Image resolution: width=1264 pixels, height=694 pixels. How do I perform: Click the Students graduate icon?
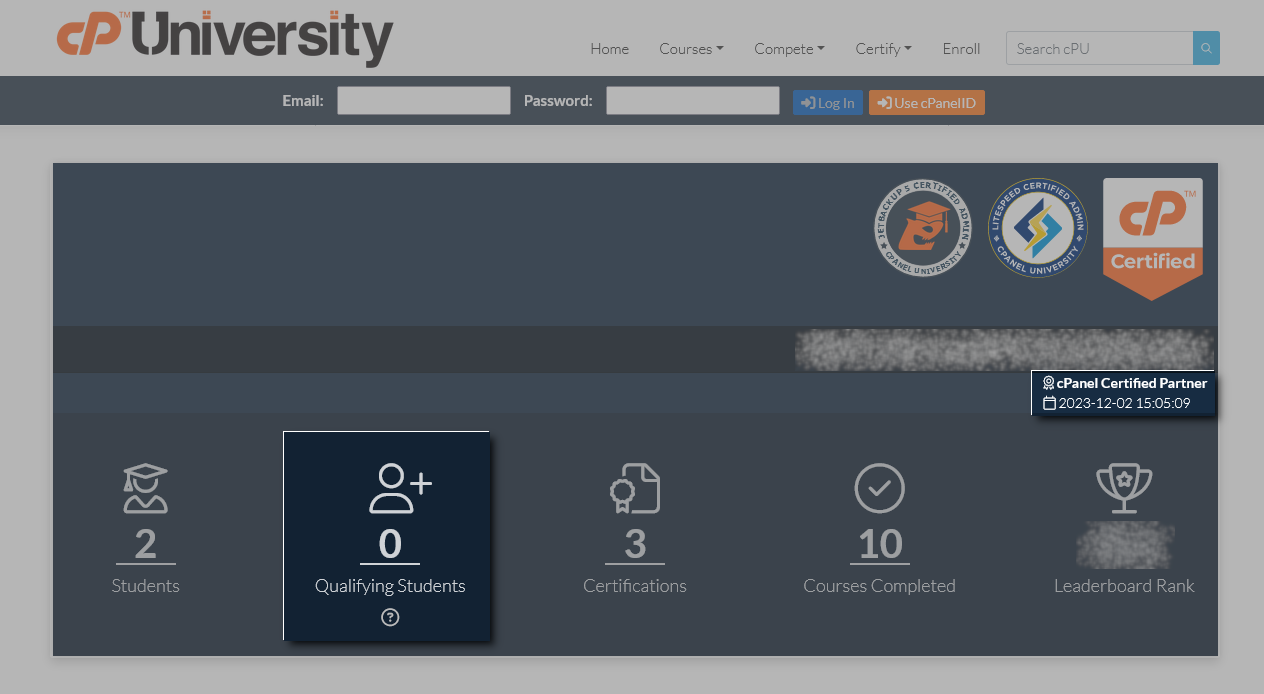(x=145, y=488)
